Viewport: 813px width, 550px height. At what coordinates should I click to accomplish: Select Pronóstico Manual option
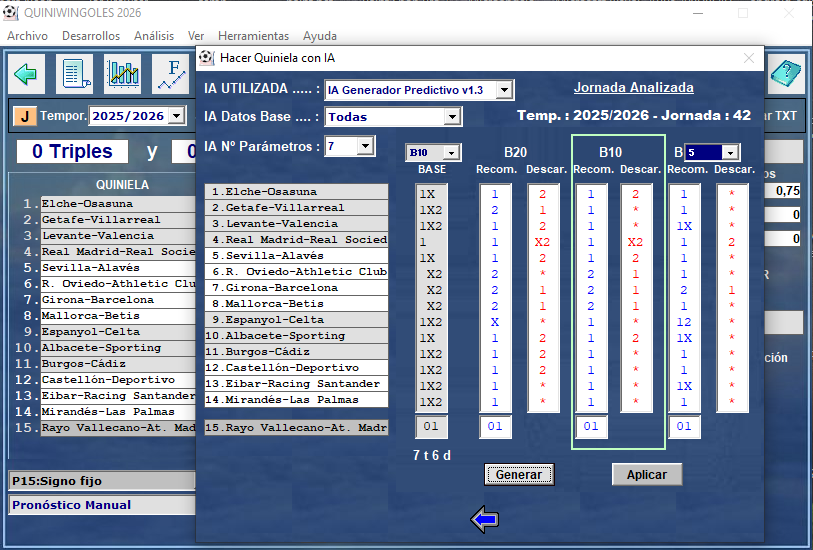[102, 505]
